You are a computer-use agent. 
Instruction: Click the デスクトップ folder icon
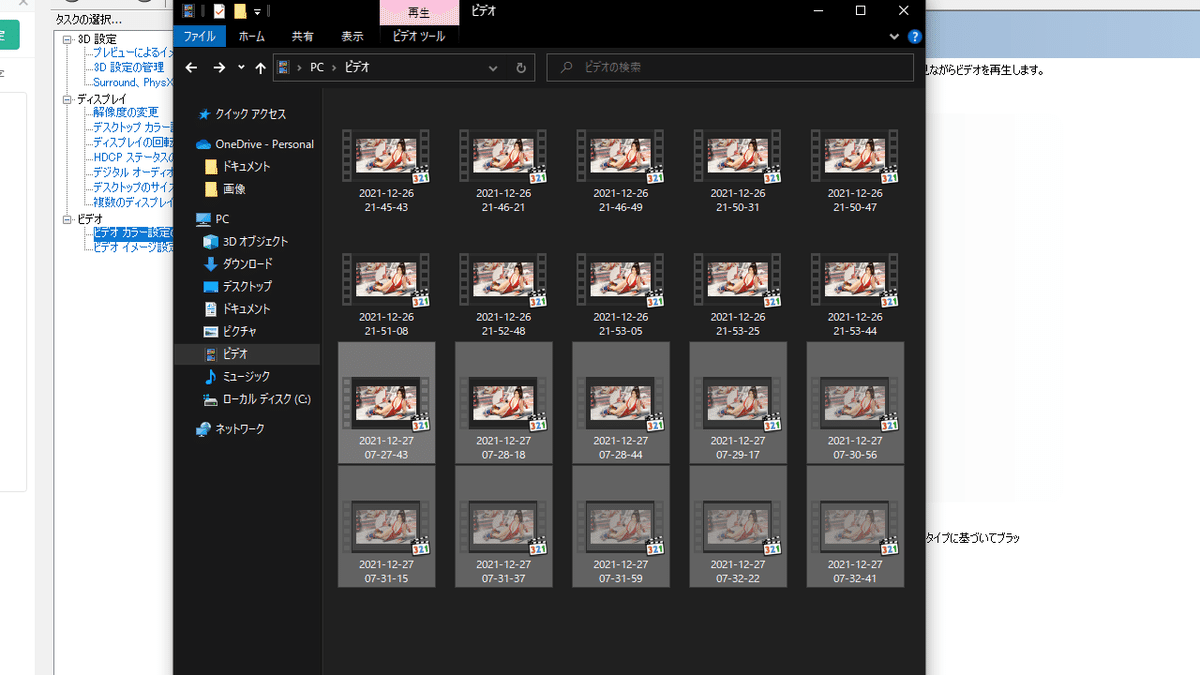(x=211, y=286)
